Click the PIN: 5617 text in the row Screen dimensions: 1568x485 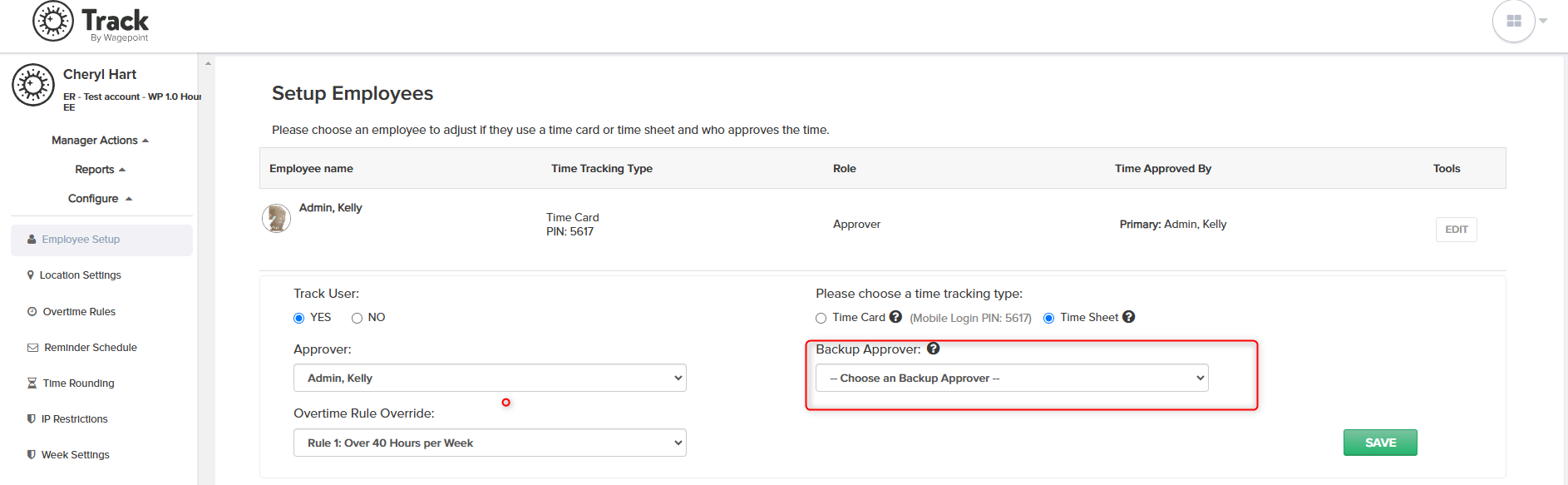(570, 232)
